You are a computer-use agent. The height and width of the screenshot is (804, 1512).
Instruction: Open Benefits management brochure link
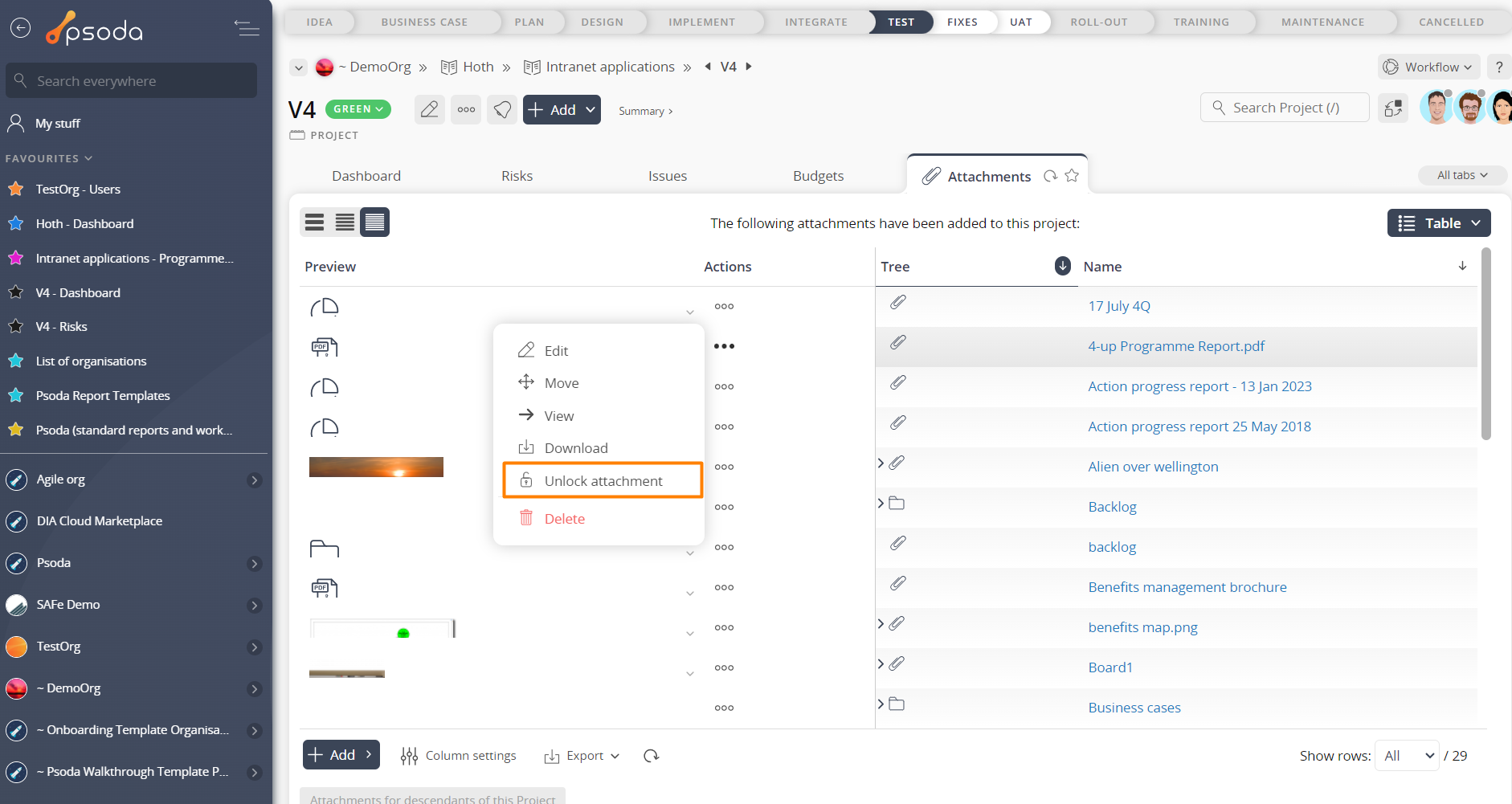[x=1187, y=587]
